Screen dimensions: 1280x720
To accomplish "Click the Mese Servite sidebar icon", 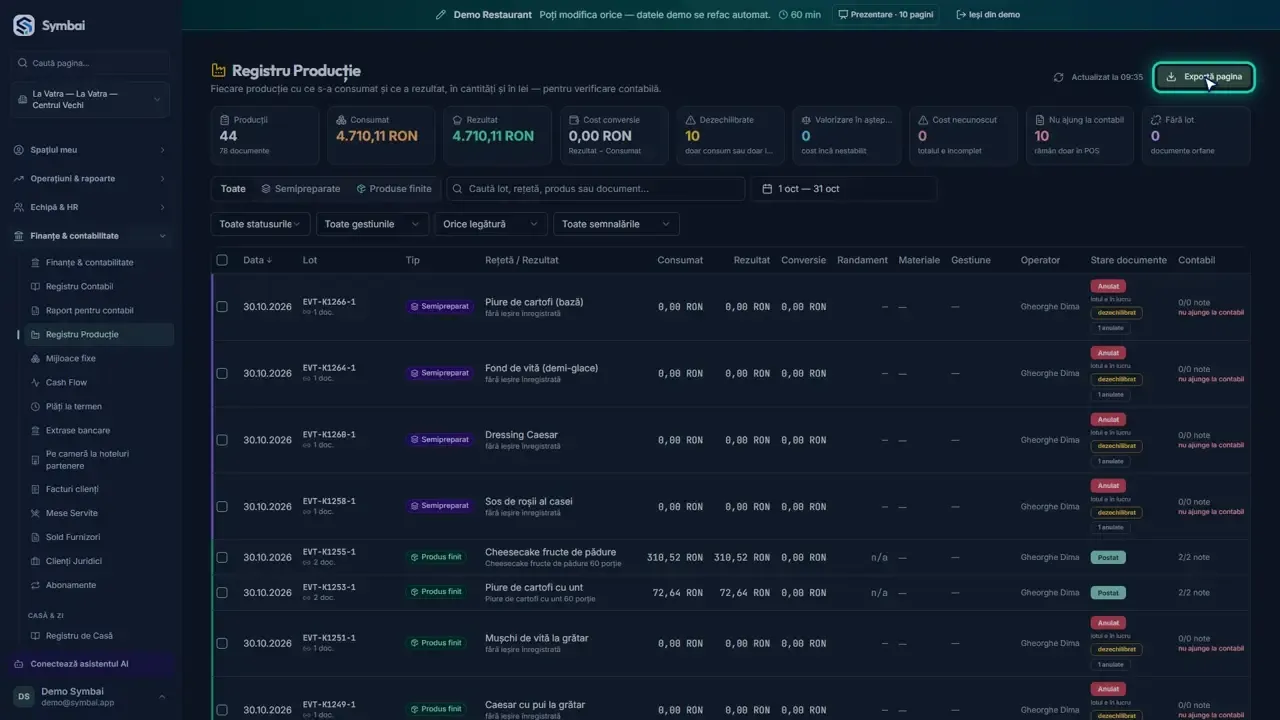I will (x=36, y=514).
